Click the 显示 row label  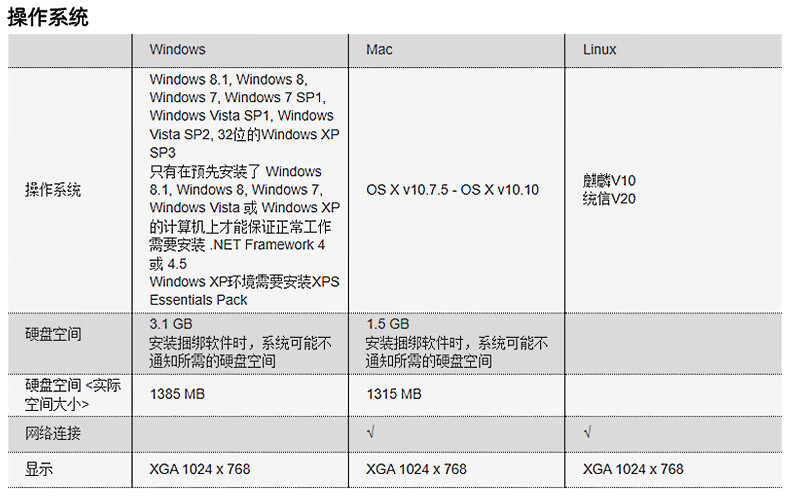(39, 469)
